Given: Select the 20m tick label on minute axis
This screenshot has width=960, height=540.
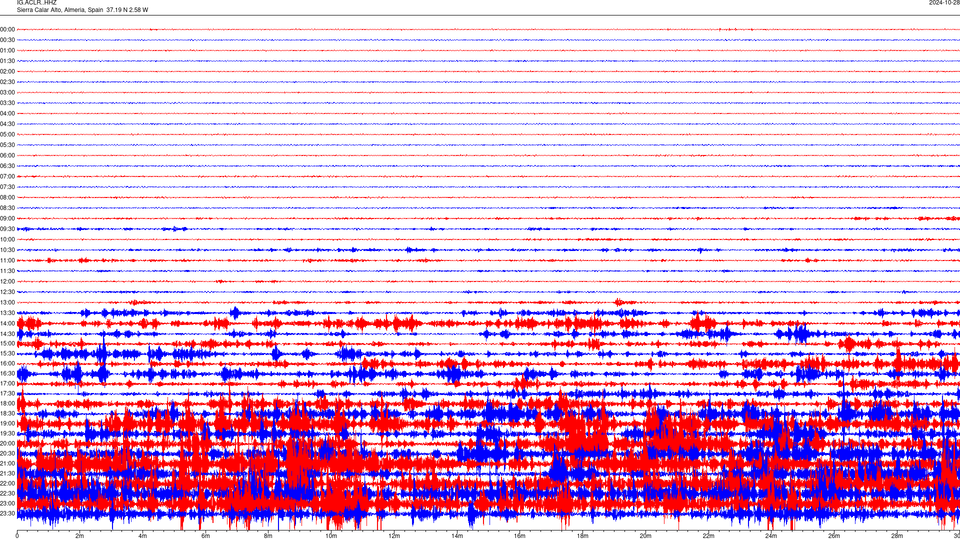Looking at the screenshot, I should coord(646,536).
